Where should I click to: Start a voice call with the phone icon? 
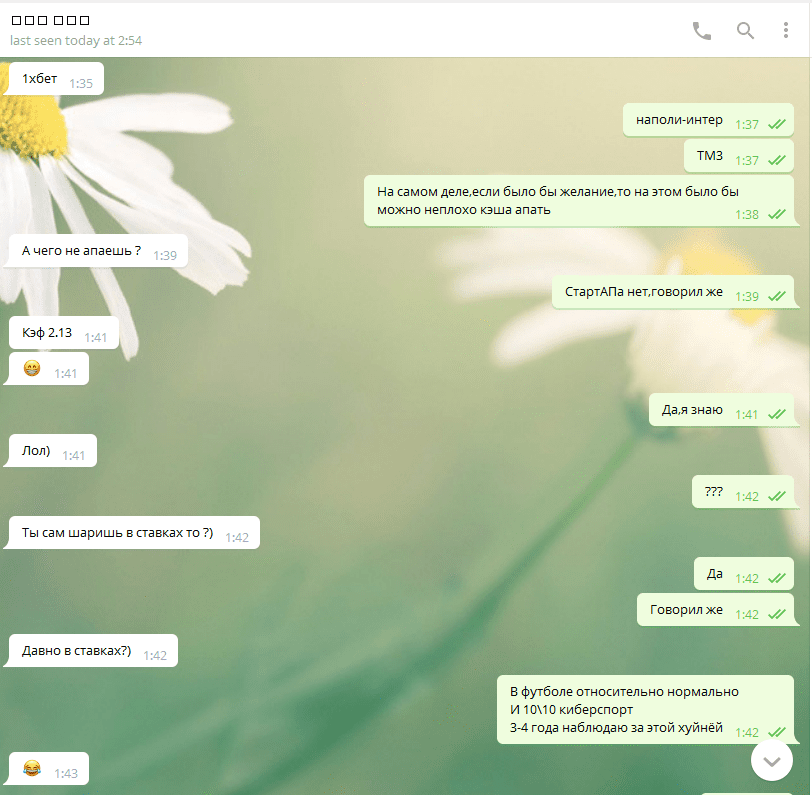702,30
